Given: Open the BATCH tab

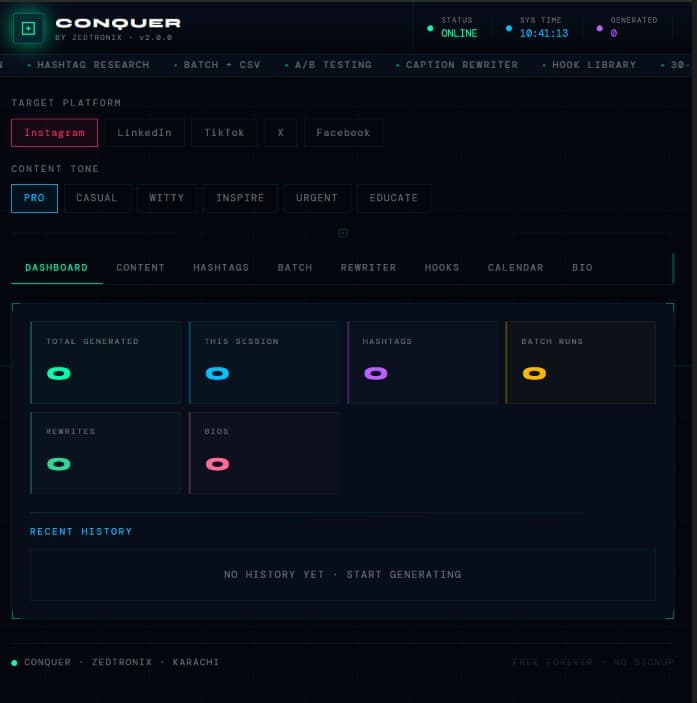Looking at the screenshot, I should [x=294, y=268].
